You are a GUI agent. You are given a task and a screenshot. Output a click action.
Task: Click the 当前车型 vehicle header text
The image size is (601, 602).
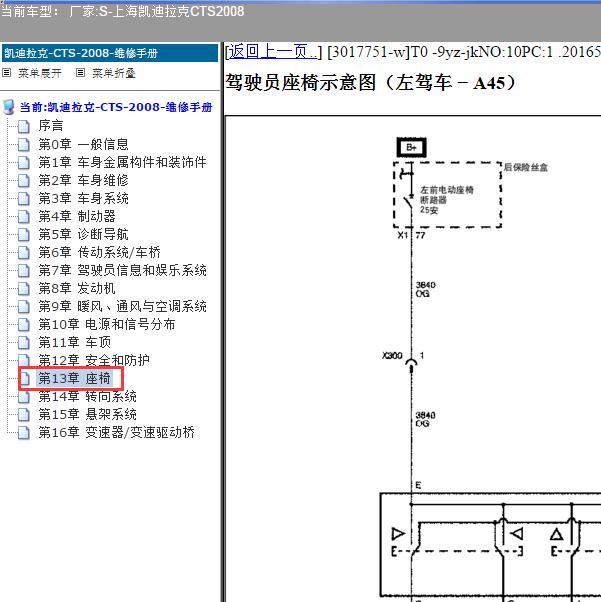pyautogui.click(x=123, y=12)
